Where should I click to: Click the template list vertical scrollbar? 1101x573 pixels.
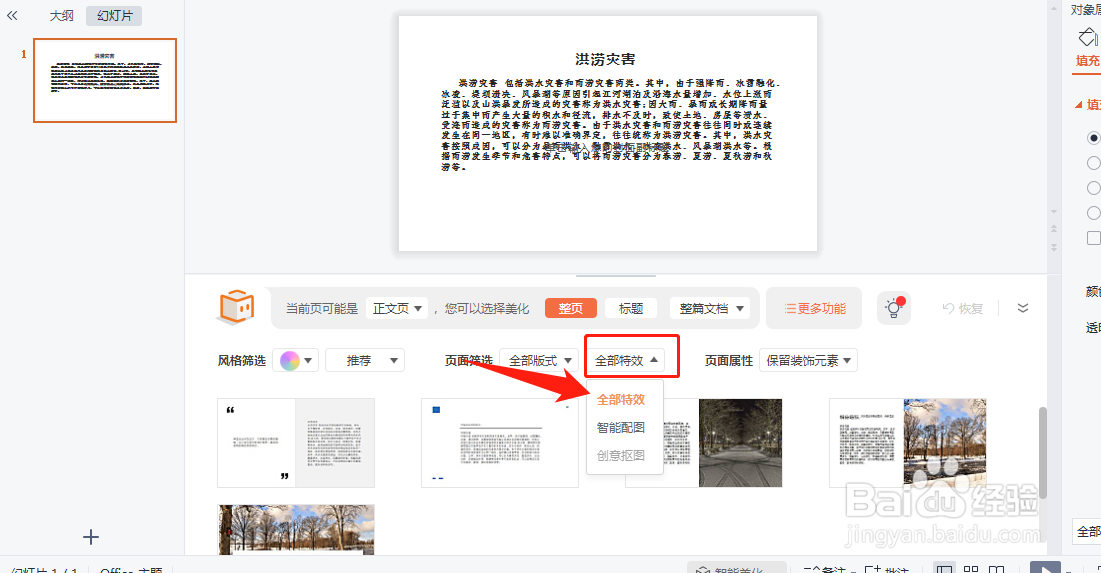pyautogui.click(x=1043, y=453)
